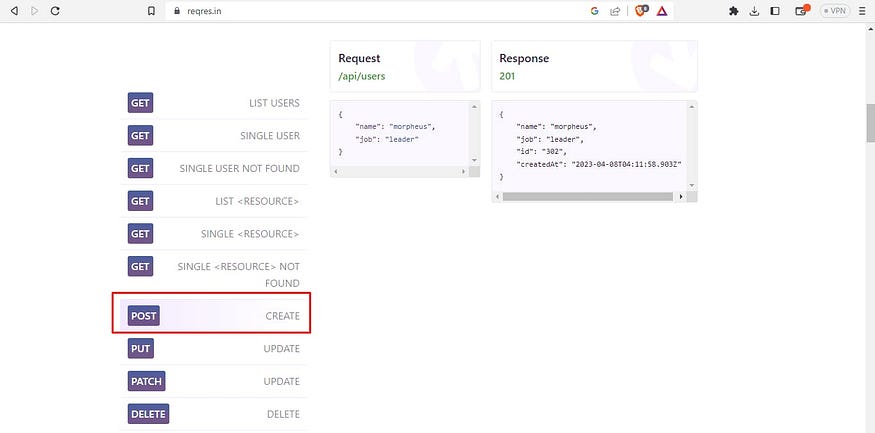Reload the page with the refresh icon
Viewport: 875px width, 433px height.
pyautogui.click(x=55, y=11)
